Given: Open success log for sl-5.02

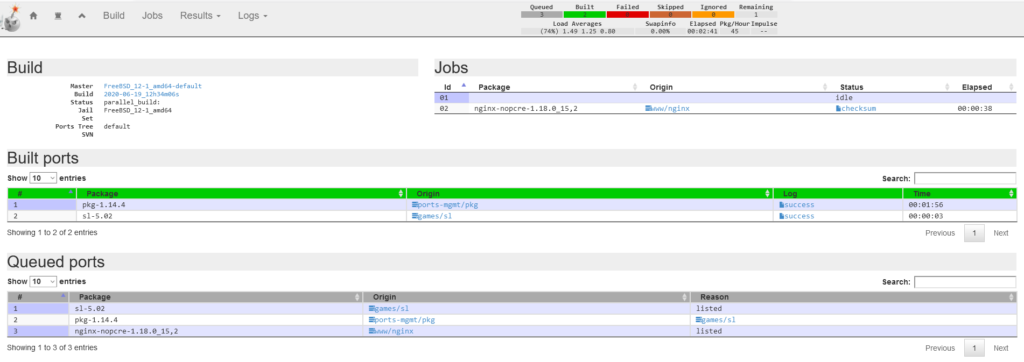Looking at the screenshot, I should pos(799,216).
